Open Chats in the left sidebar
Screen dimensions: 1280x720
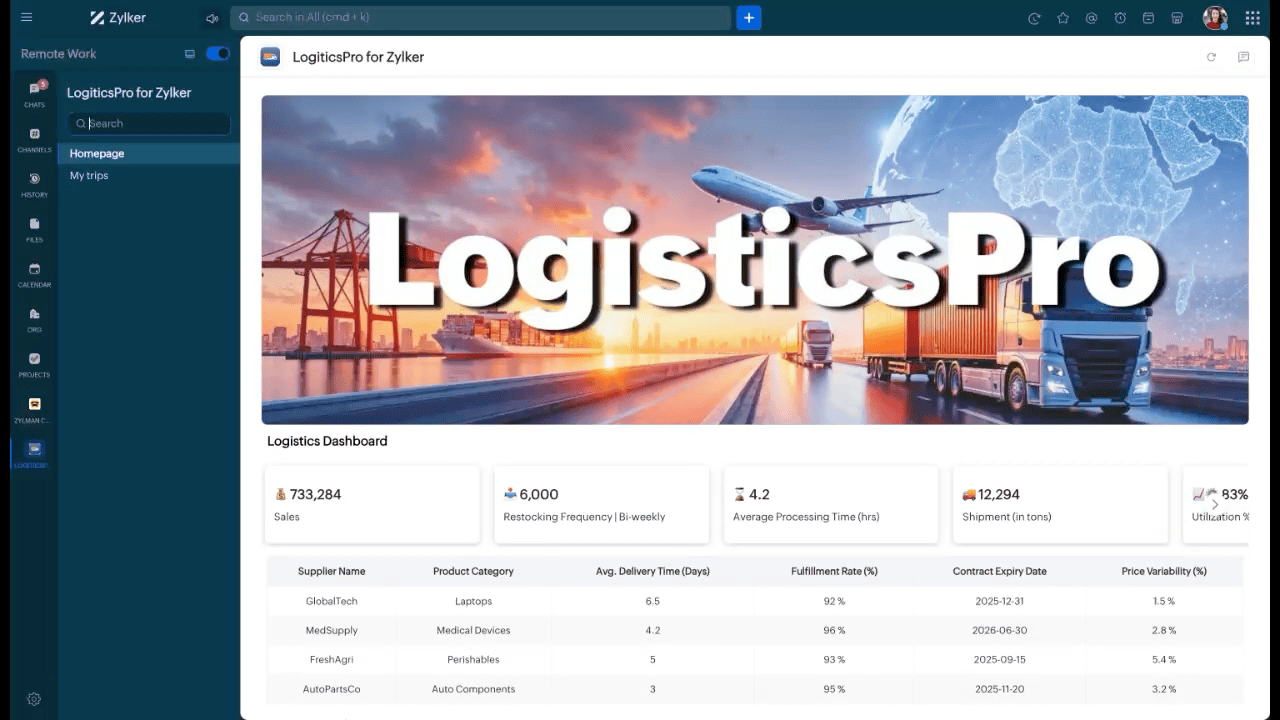click(35, 93)
